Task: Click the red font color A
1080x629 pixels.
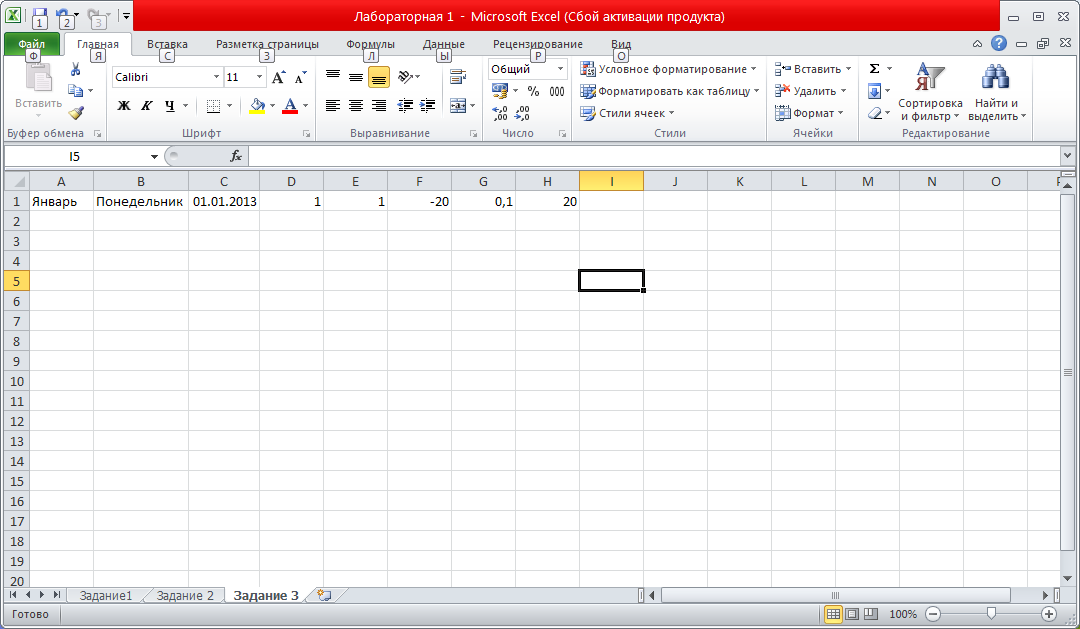Action: (x=290, y=105)
